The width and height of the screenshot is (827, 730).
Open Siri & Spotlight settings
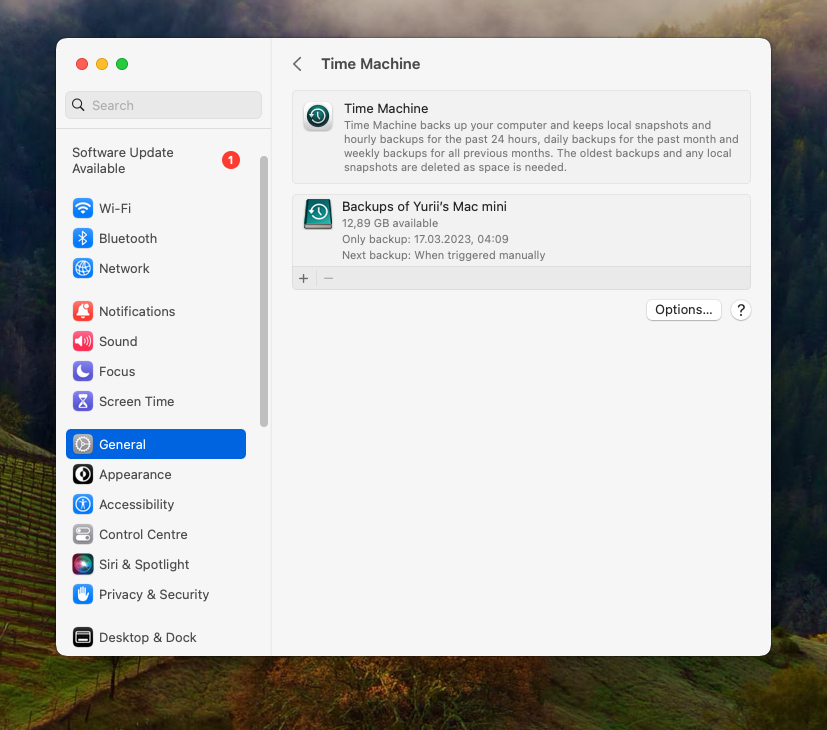click(x=142, y=564)
